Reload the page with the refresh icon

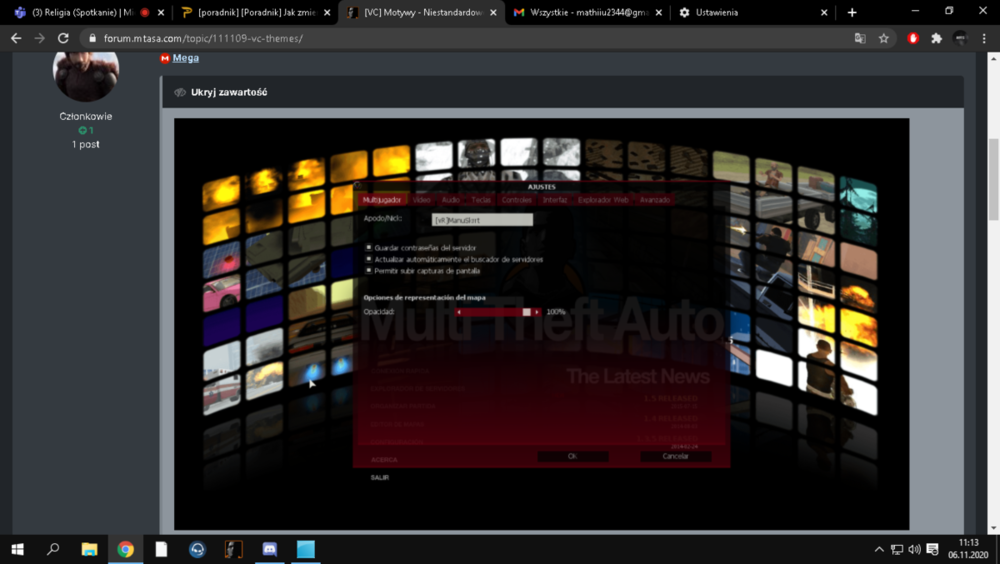coord(62,38)
